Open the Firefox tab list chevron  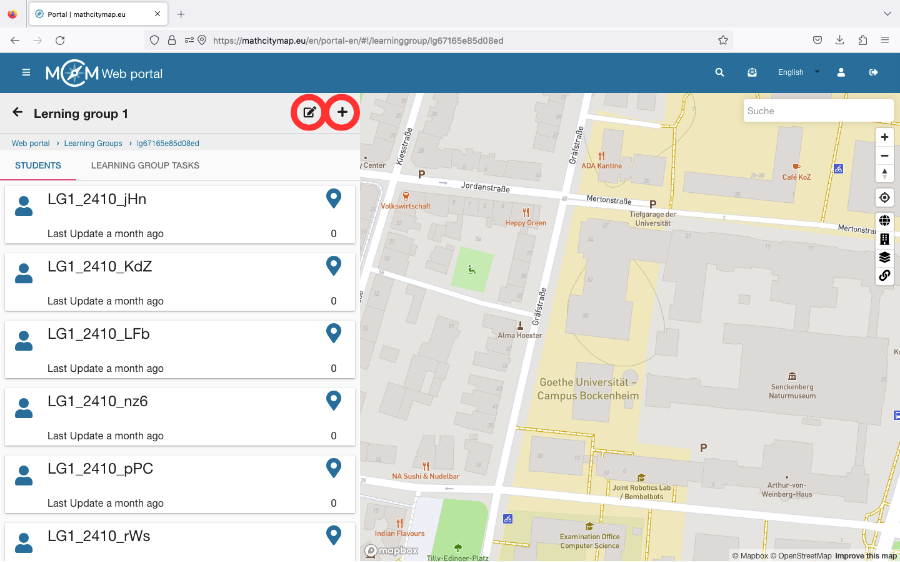click(x=886, y=14)
